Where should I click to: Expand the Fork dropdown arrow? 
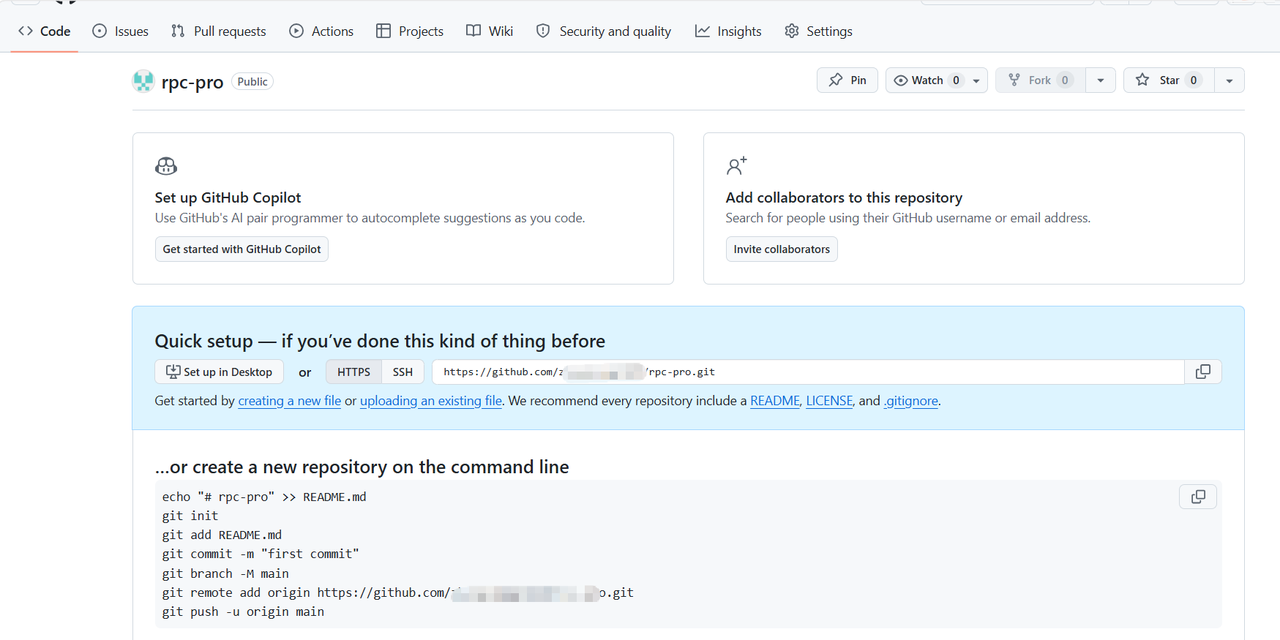coord(1100,80)
